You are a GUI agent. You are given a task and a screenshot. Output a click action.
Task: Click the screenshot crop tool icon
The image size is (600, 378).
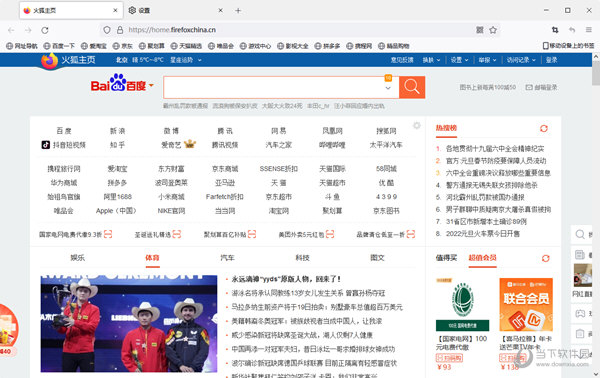[555, 30]
